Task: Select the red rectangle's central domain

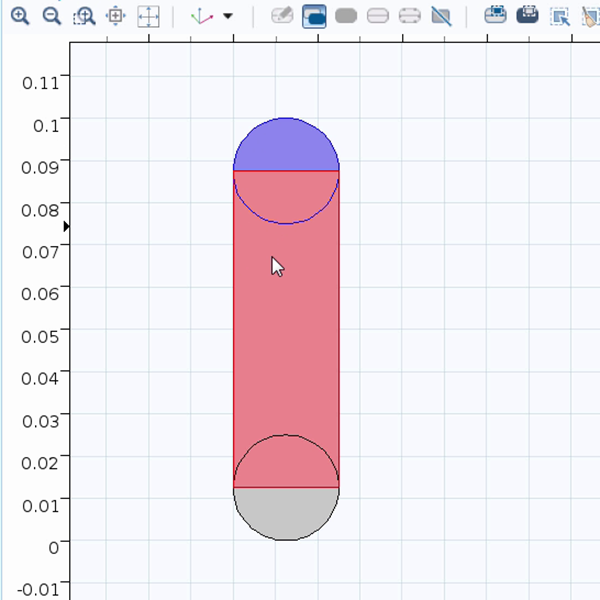Action: click(x=286, y=330)
